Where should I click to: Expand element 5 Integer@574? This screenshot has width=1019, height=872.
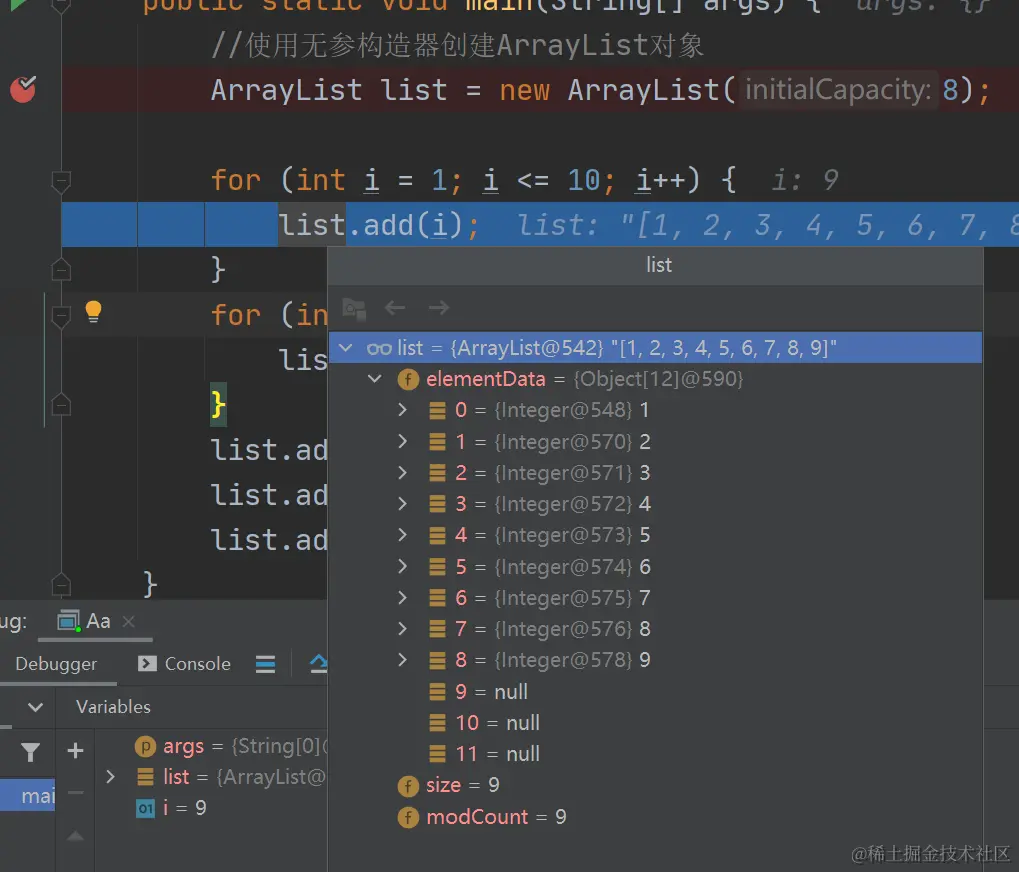402,566
